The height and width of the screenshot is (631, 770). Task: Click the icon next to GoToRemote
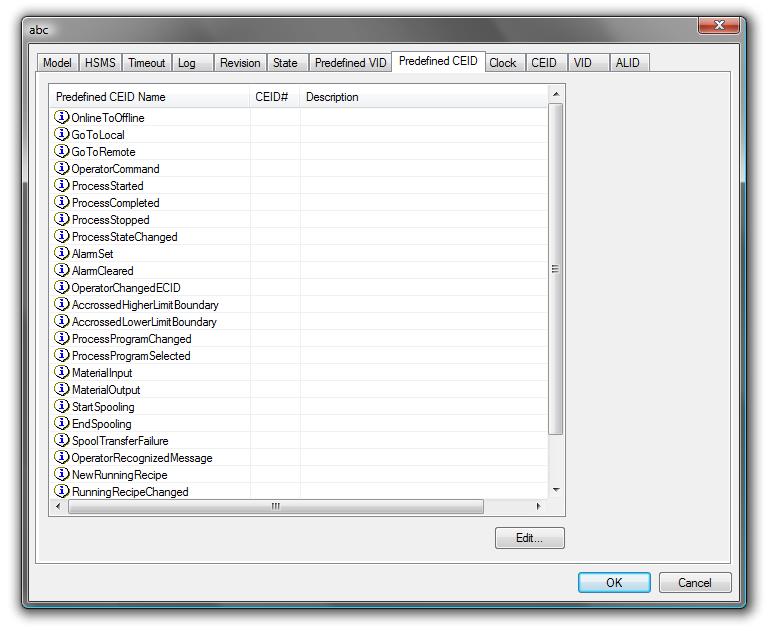62,152
